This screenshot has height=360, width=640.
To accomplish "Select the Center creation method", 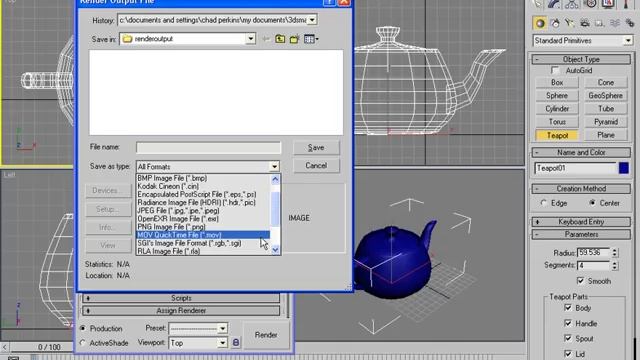I will (x=592, y=203).
